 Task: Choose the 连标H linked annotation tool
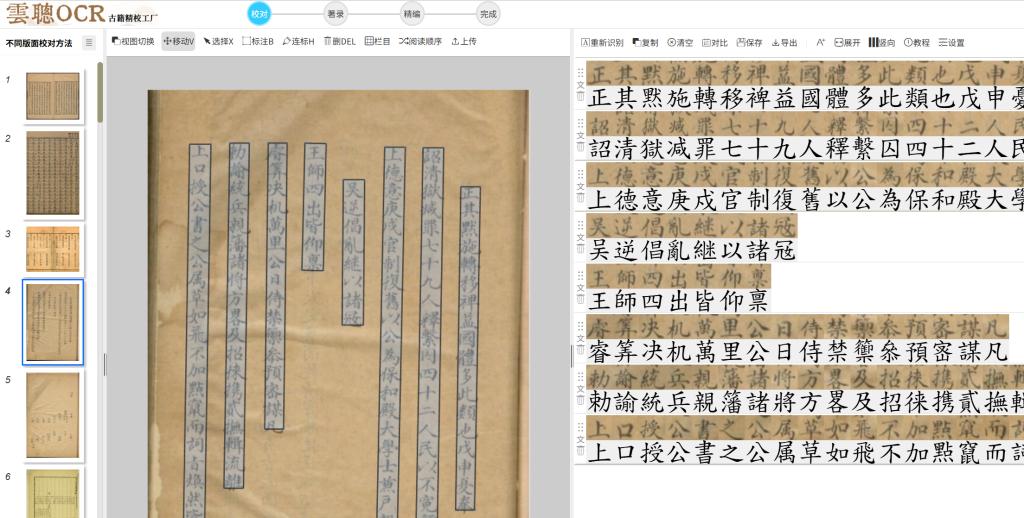click(x=298, y=41)
